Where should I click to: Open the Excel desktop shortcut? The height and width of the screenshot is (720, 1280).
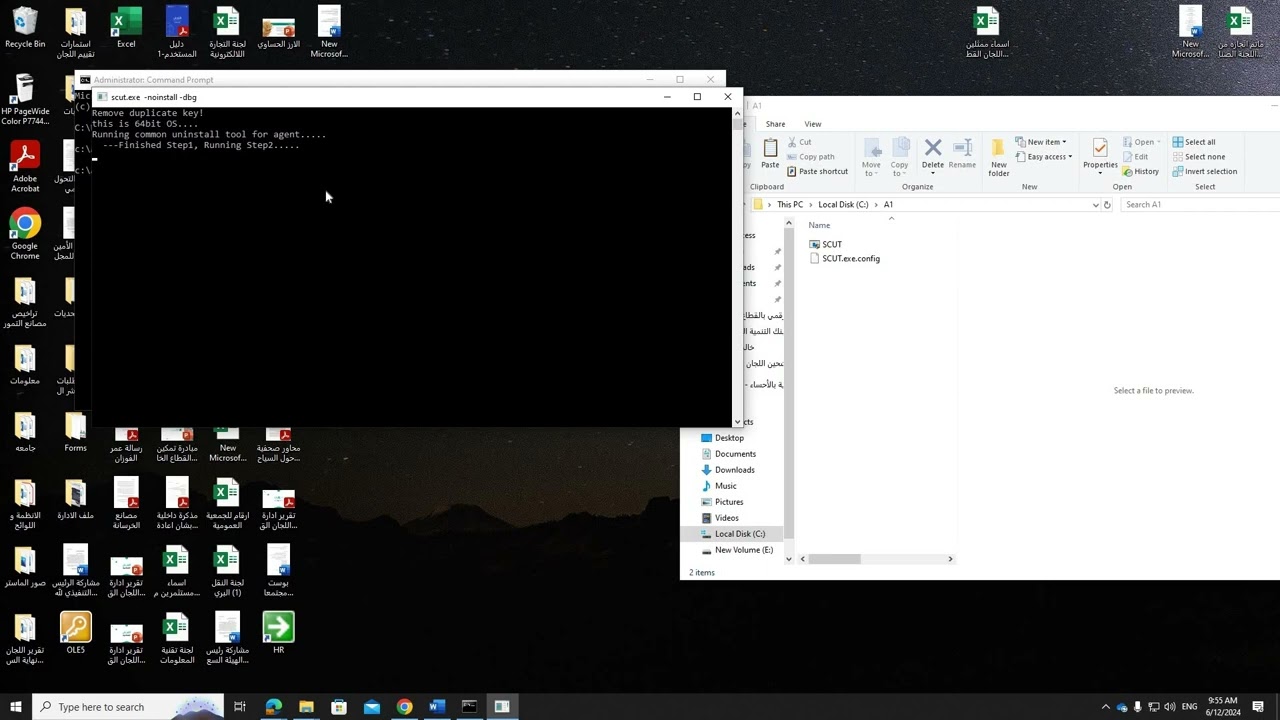(126, 28)
